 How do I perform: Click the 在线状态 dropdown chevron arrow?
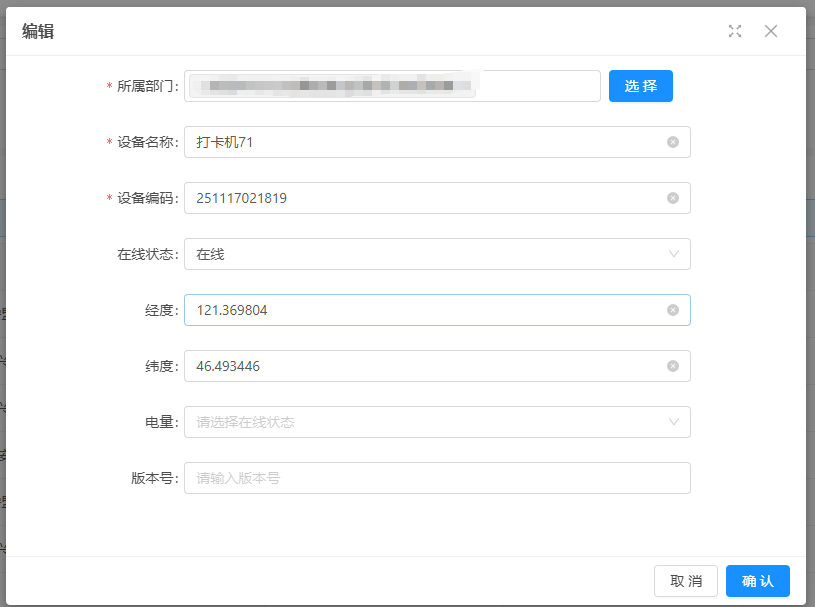point(674,254)
